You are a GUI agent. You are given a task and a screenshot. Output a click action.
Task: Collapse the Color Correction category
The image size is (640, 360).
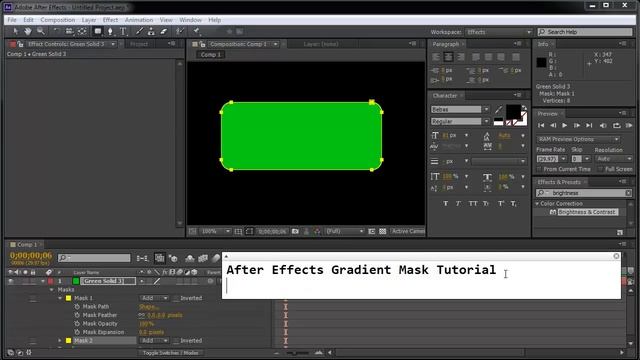(538, 203)
